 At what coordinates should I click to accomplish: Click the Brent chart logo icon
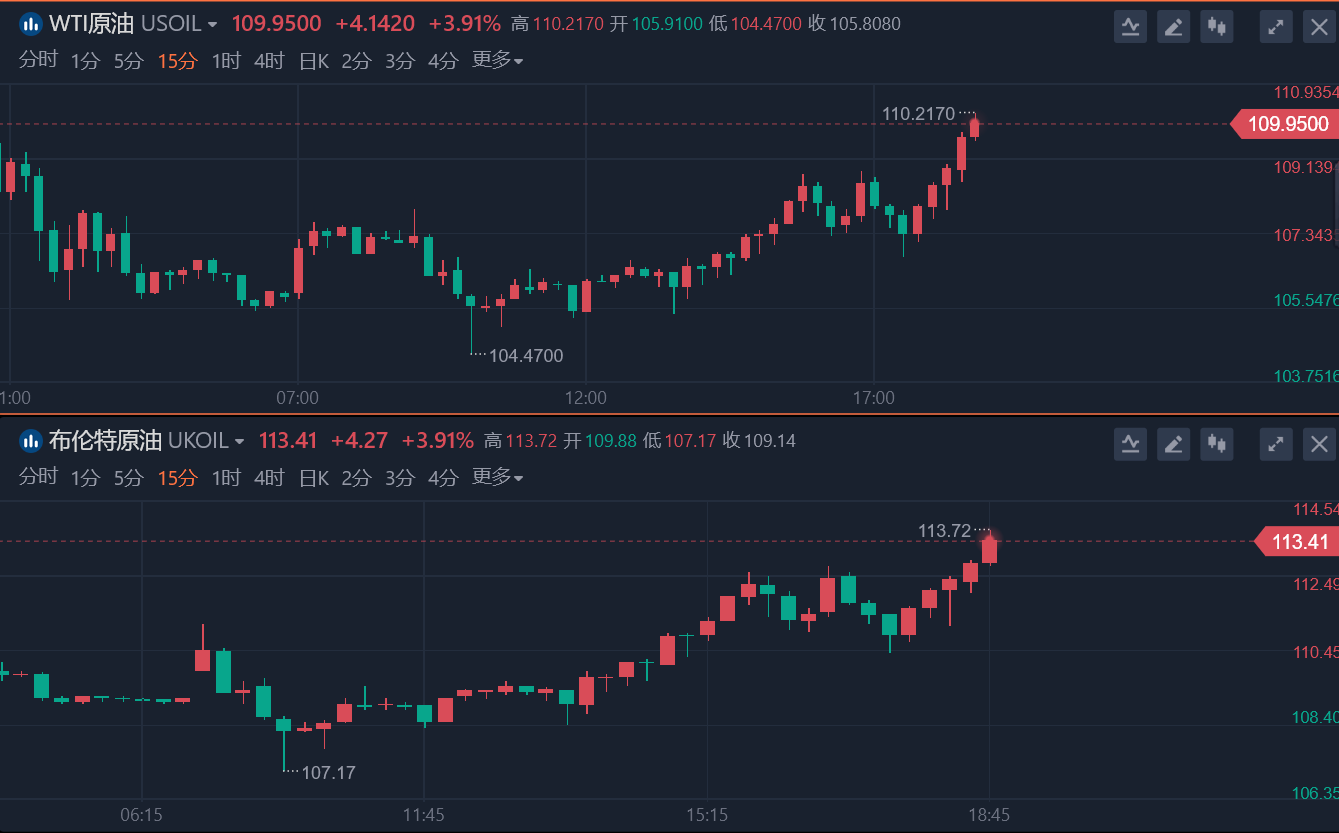tap(31, 441)
